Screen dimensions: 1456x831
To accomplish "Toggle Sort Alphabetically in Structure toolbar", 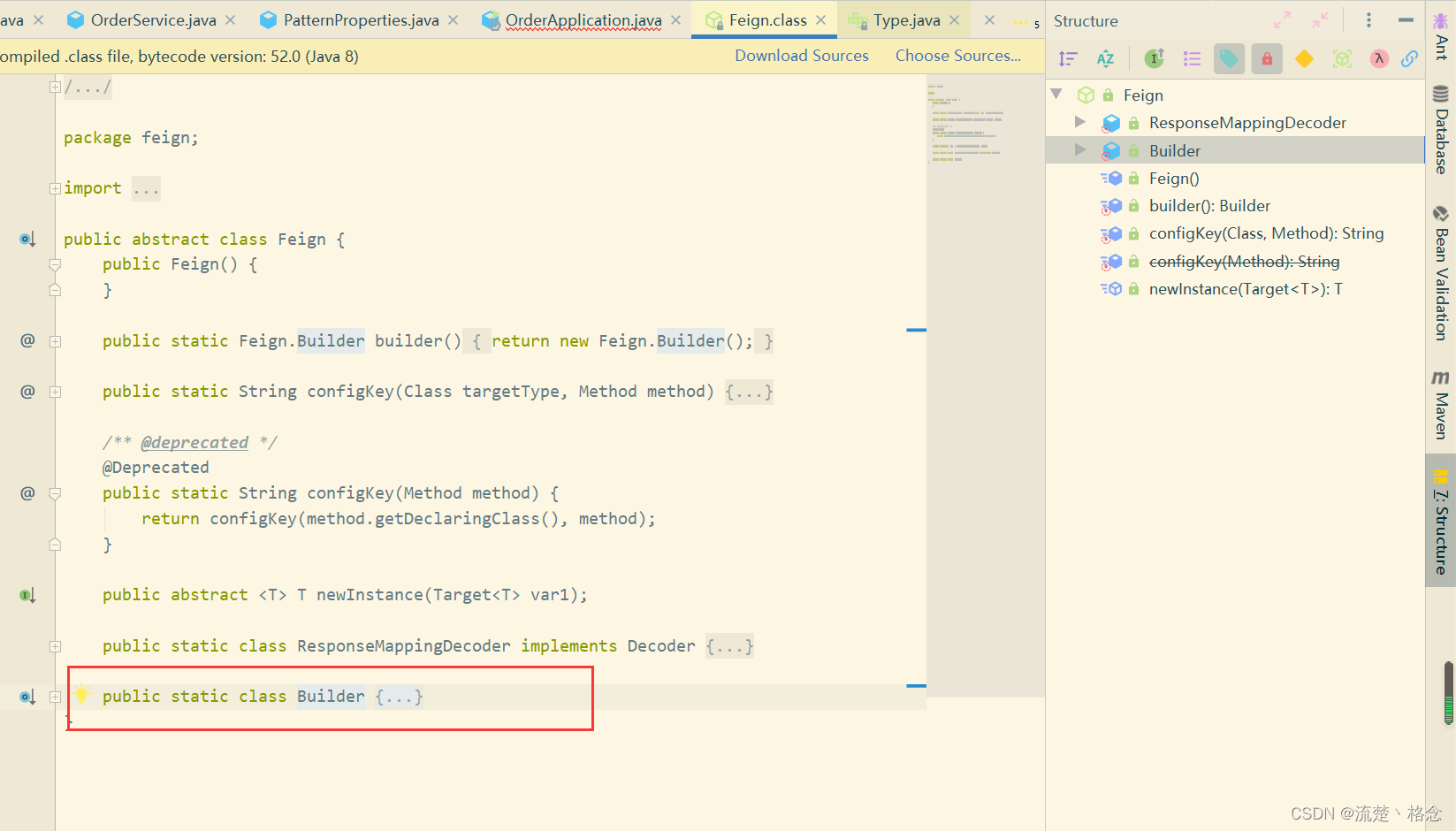I will coord(1105,59).
